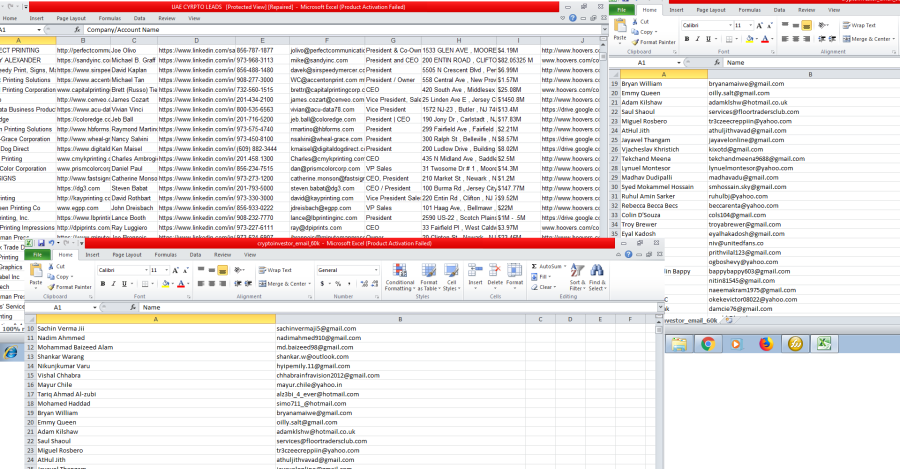Click Increase Font Size in the bottom window

tap(176, 270)
